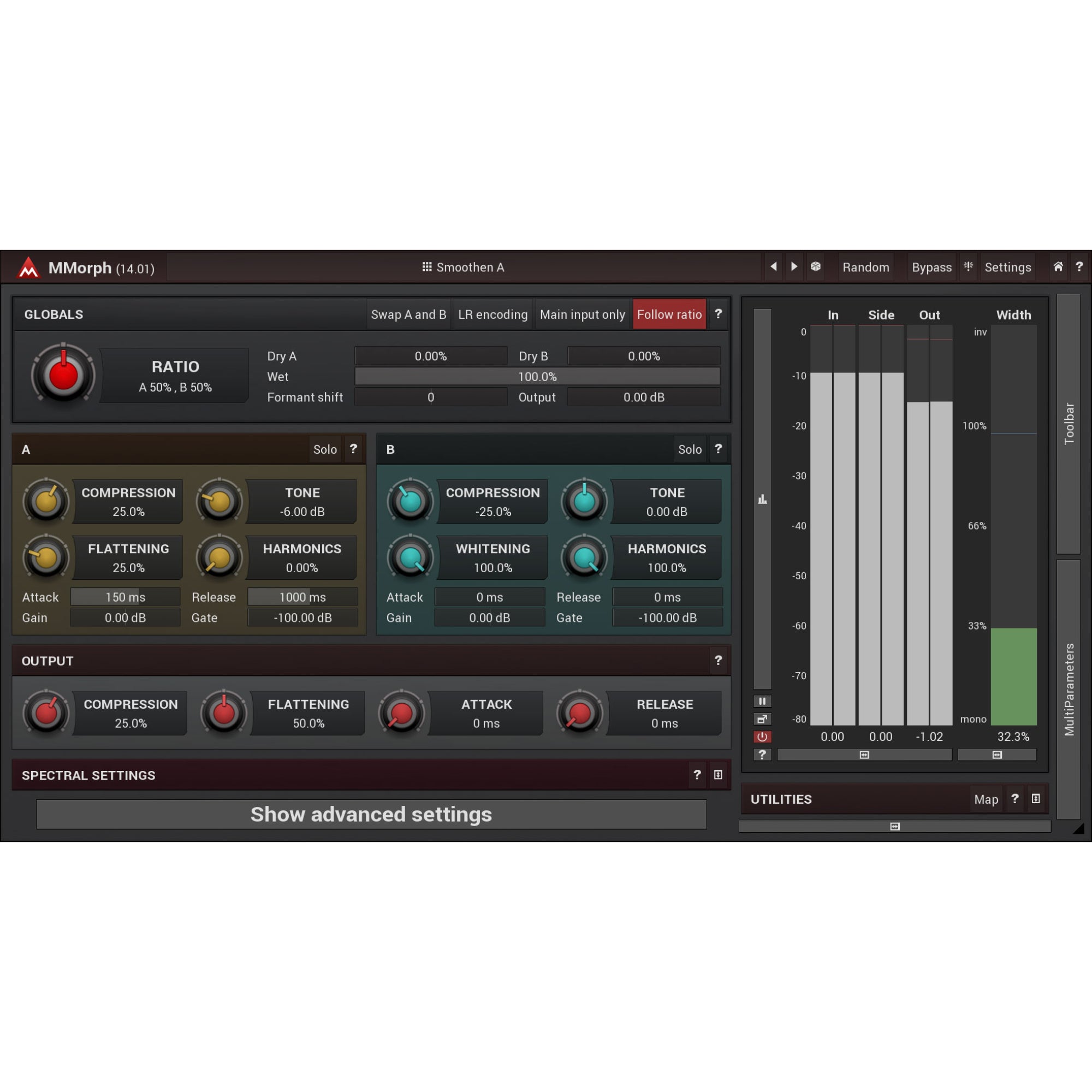The width and height of the screenshot is (1092, 1092).
Task: Toggle the red meter power button
Action: [x=762, y=737]
